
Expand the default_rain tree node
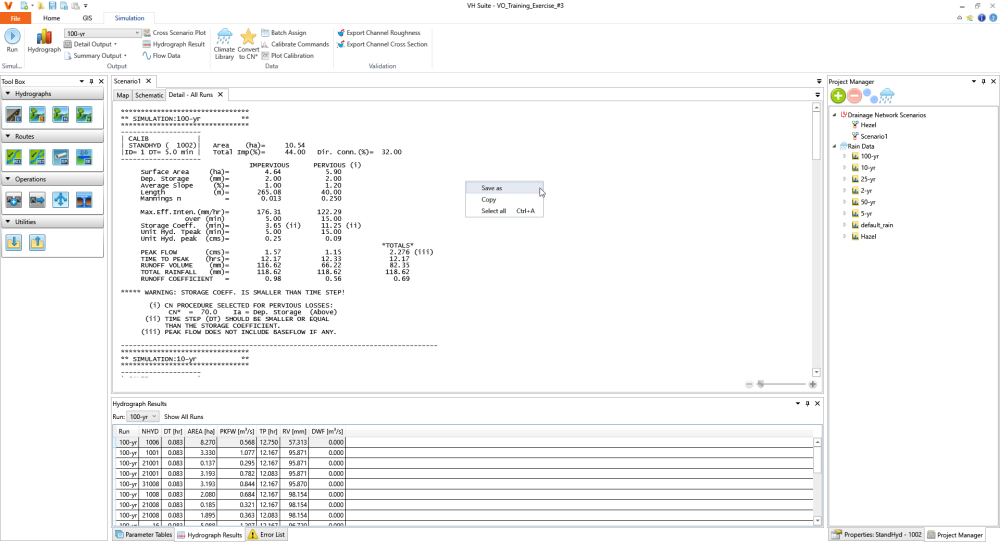844,225
